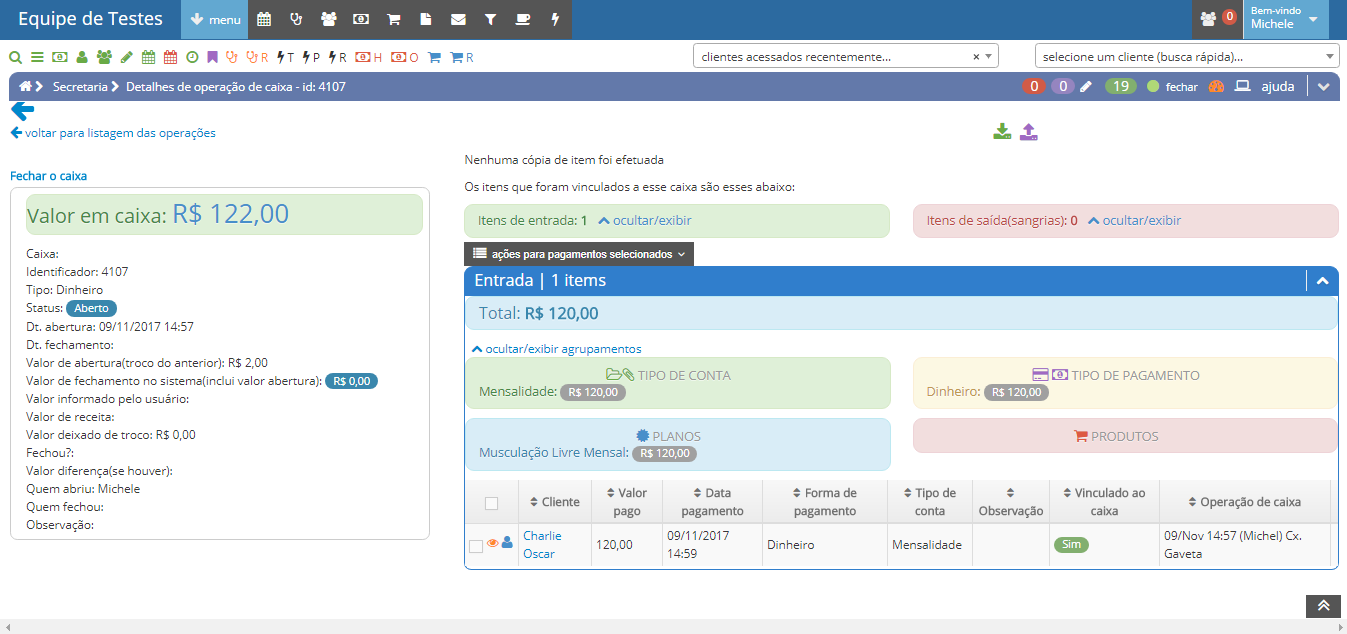1347x634 pixels.
Task: Open 'ações para pagamentos selecionados' dropdown
Action: 578,254
